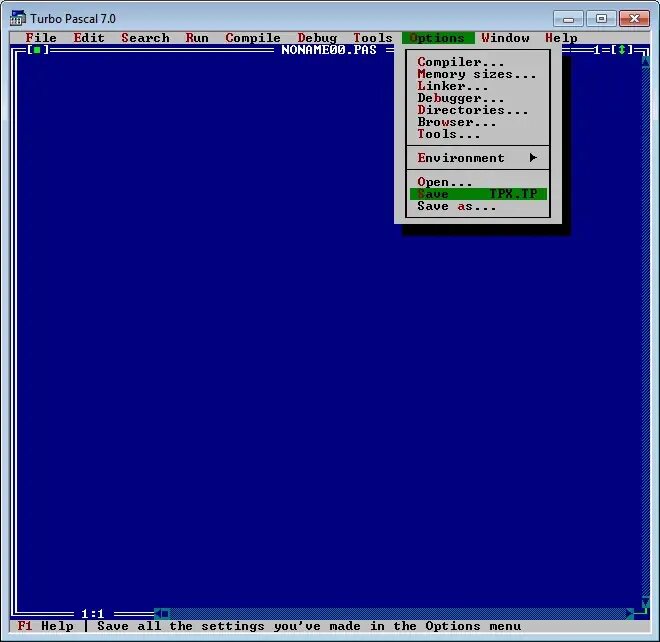Viewport: 660px width, 642px height.
Task: Click vertical scrollbar down arrow
Action: [x=645, y=602]
